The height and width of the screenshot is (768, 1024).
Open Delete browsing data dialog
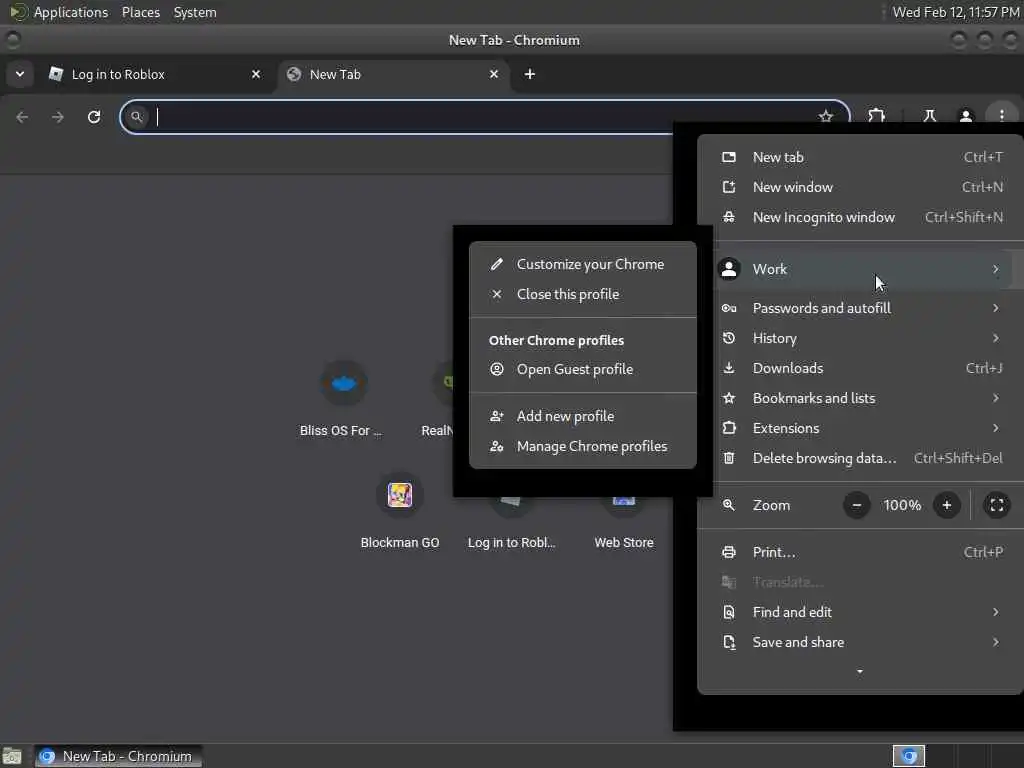[862, 458]
